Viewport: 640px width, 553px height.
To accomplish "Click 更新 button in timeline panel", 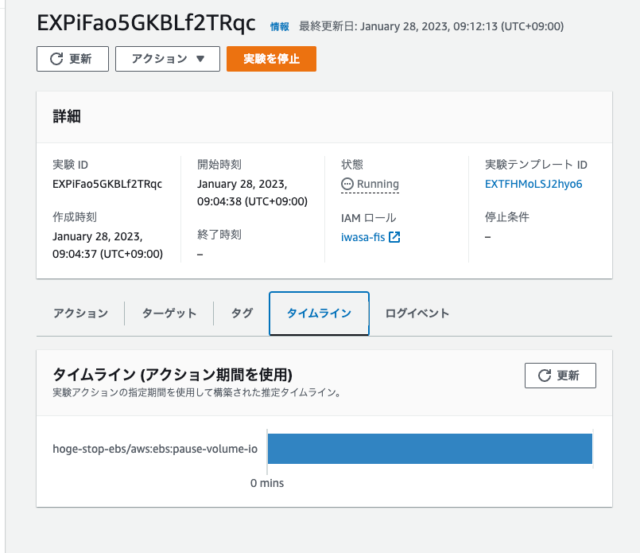I will point(560,375).
